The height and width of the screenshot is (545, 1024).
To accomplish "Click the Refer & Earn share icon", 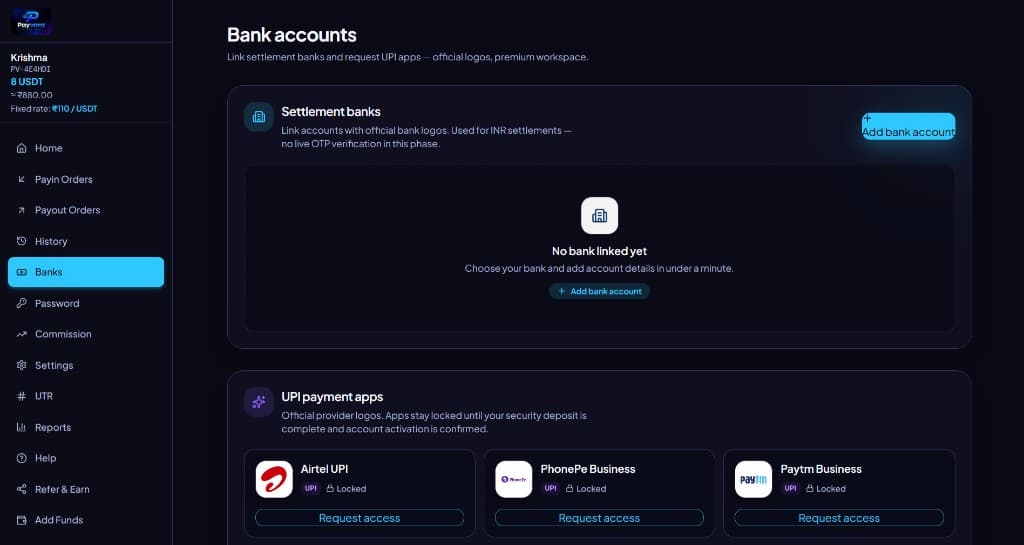I will pos(22,489).
